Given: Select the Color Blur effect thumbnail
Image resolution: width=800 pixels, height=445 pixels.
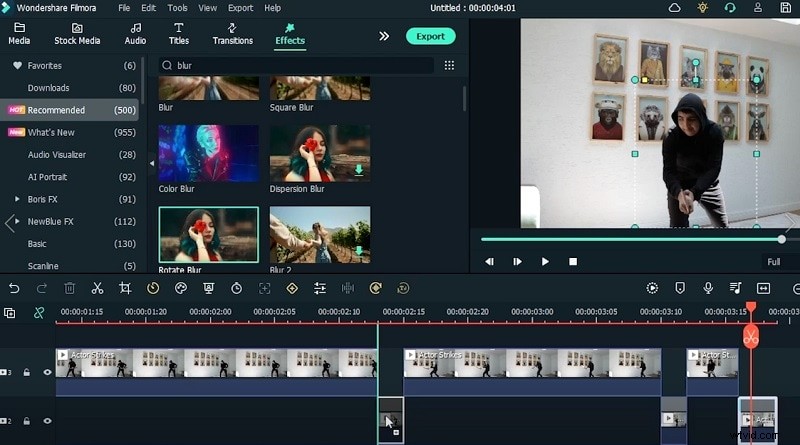Looking at the screenshot, I should coord(208,153).
